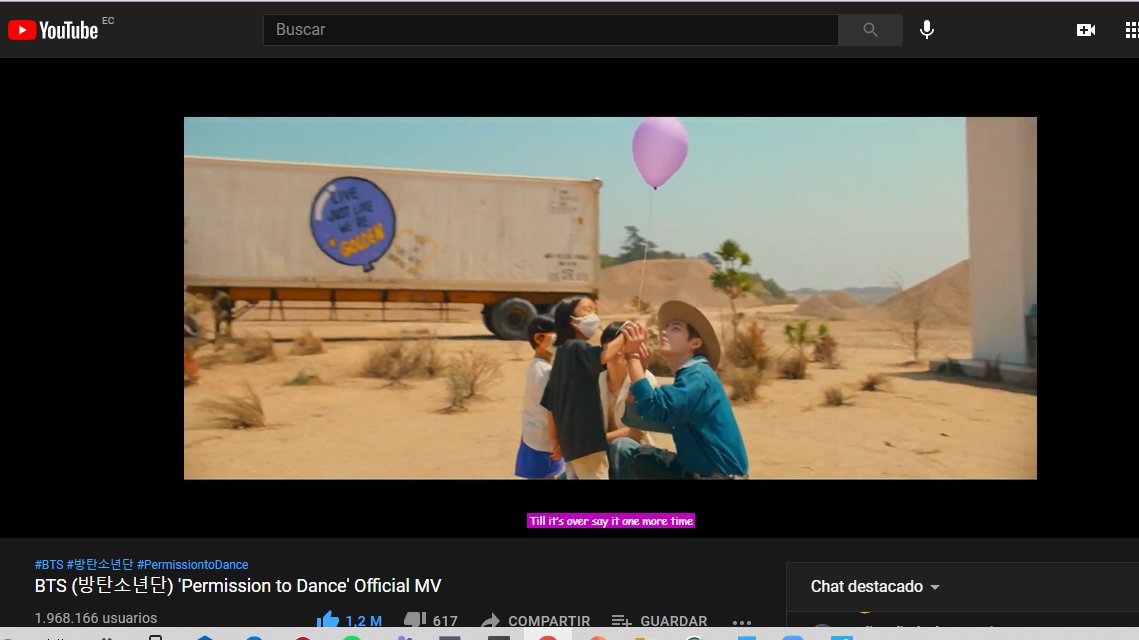This screenshot has height=640, width=1139.
Task: Open the create video camera icon
Action: [1086, 30]
